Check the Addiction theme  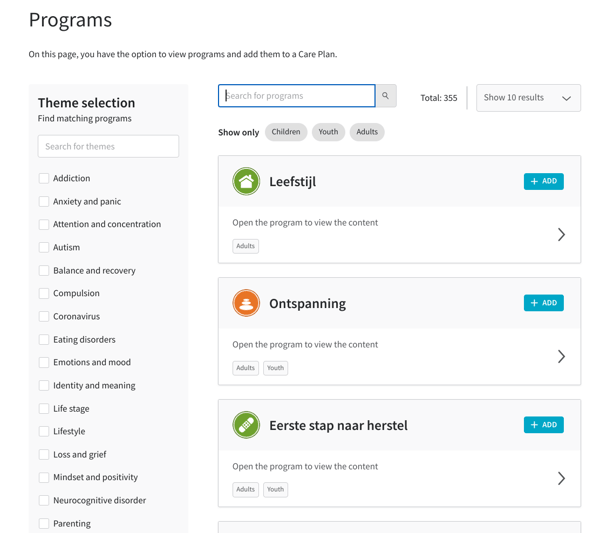coord(44,178)
